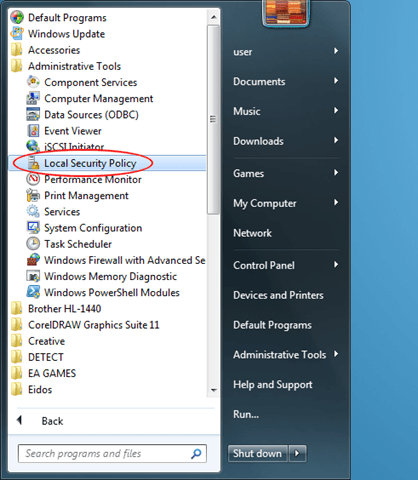This screenshot has height=480, width=418.
Task: Open Help and Support
Action: 273,385
